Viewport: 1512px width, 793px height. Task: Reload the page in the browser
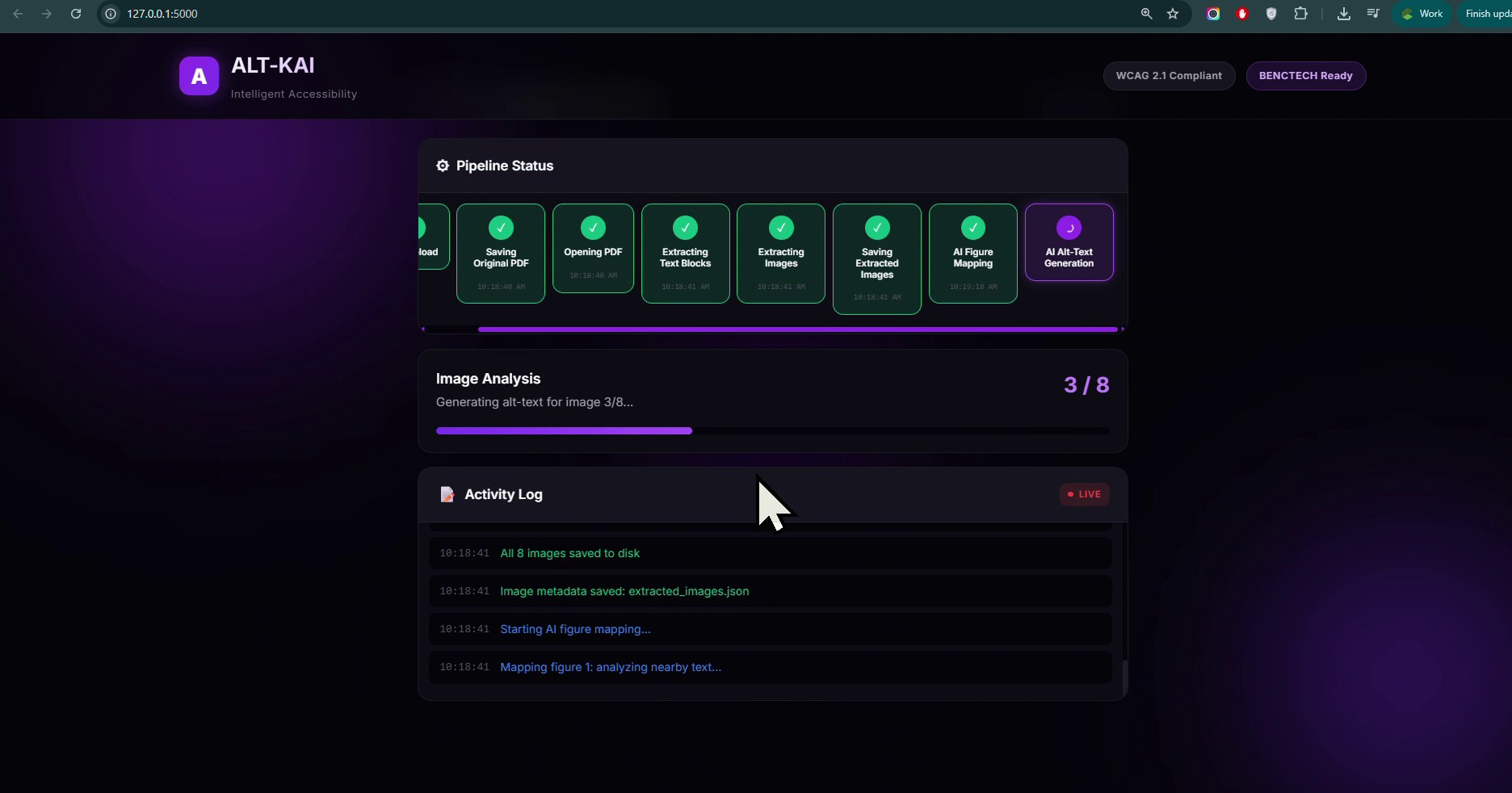point(76,14)
